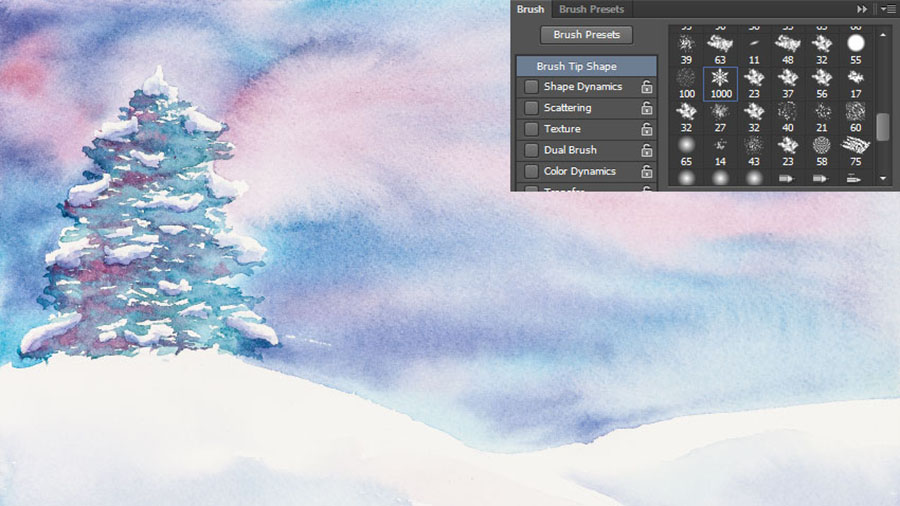The height and width of the screenshot is (506, 900).
Task: Select the Brush Tip Shape option
Action: 577,66
